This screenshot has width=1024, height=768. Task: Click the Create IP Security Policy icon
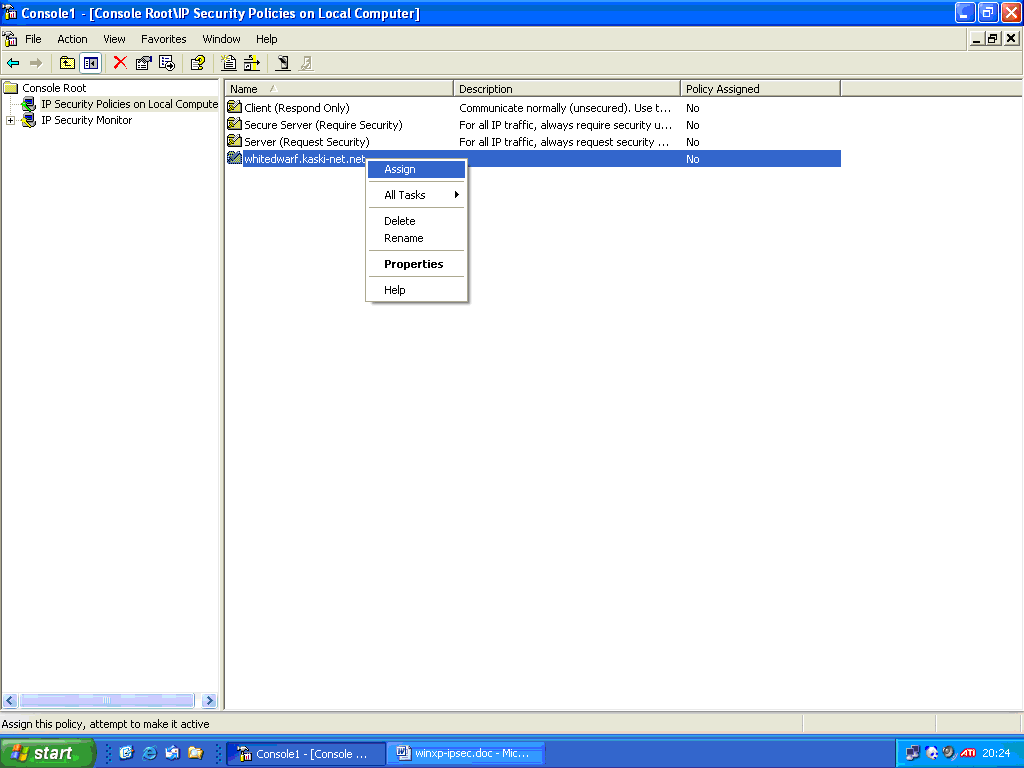coord(229,63)
